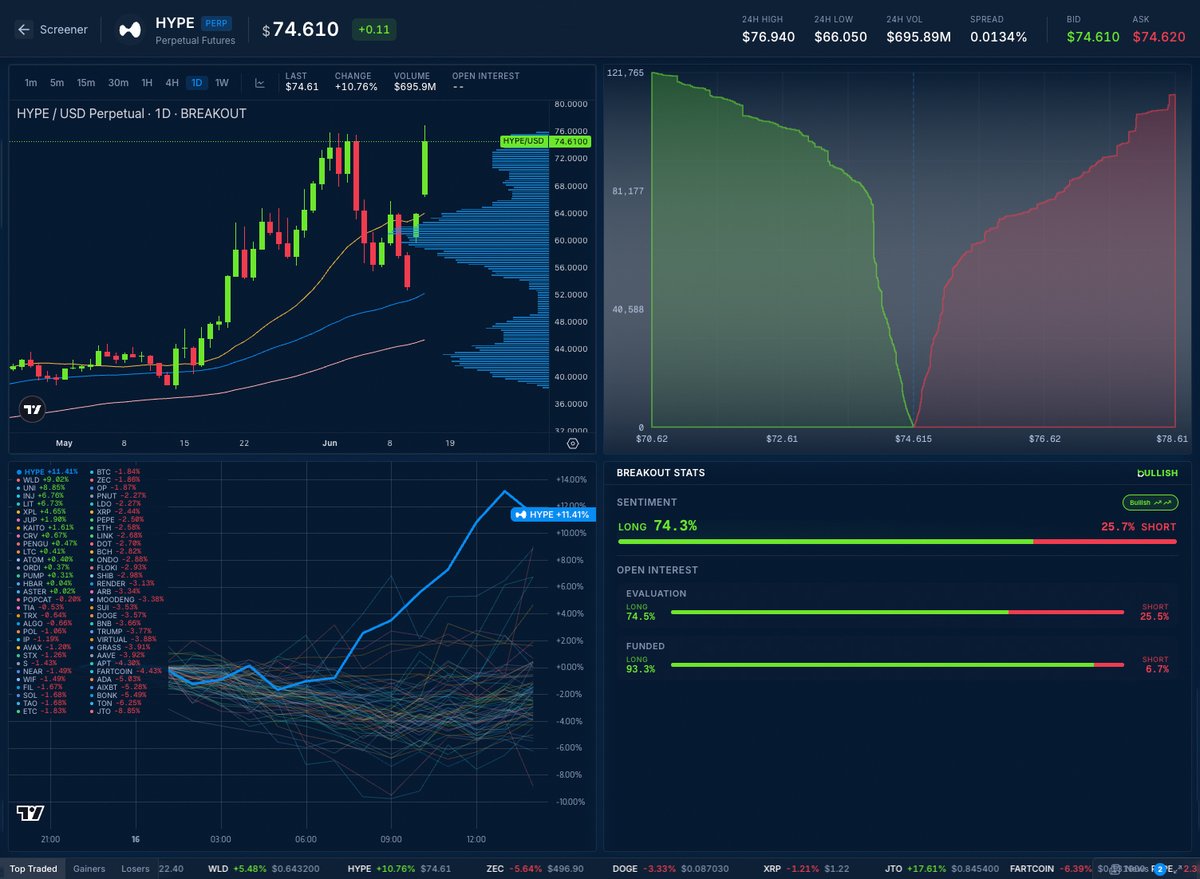Switch chart to 1W timeframe
The image size is (1200, 879).
[x=222, y=83]
